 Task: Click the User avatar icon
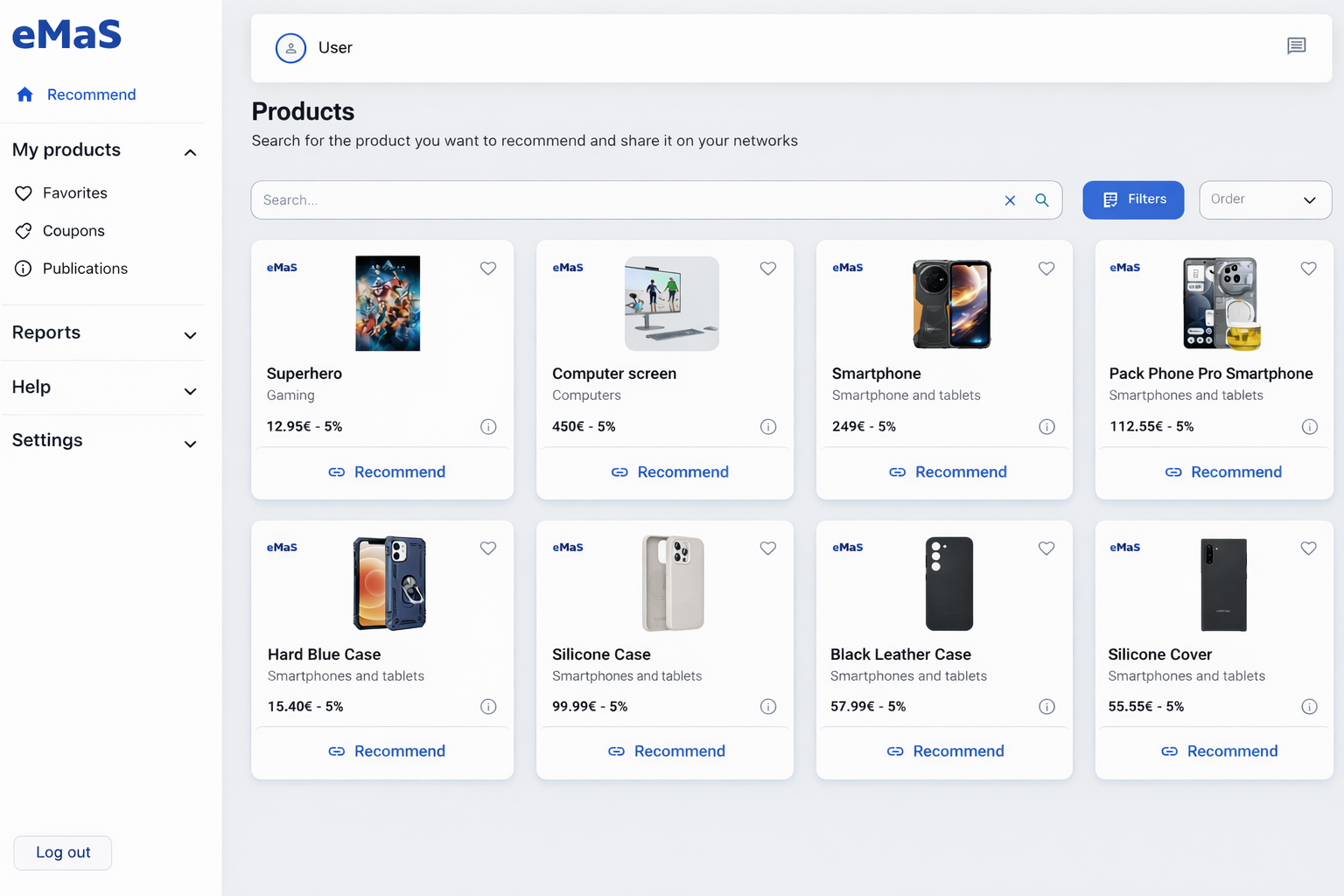pos(290,48)
